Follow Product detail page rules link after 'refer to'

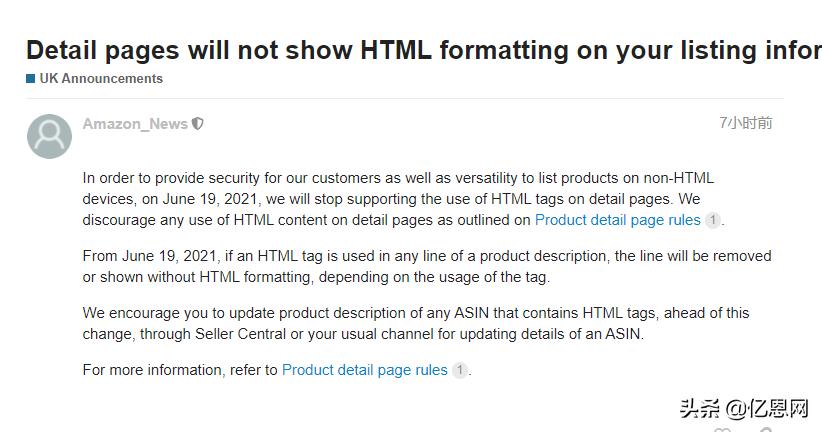[364, 370]
